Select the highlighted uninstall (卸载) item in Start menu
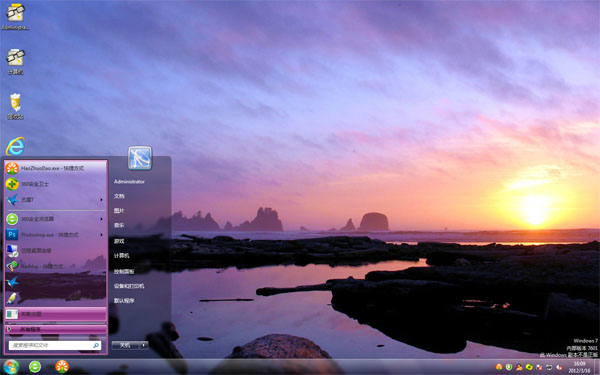The width and height of the screenshot is (600, 375). (x=56, y=314)
